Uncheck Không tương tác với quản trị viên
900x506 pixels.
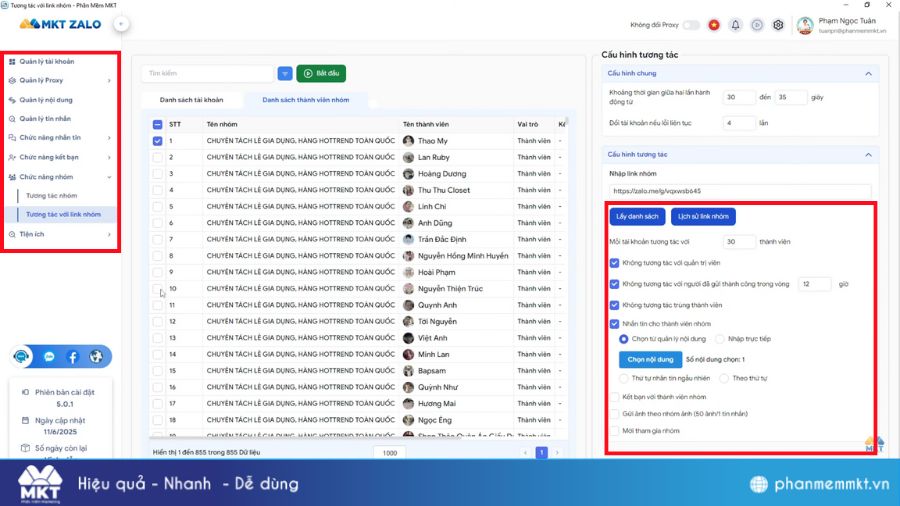614,263
